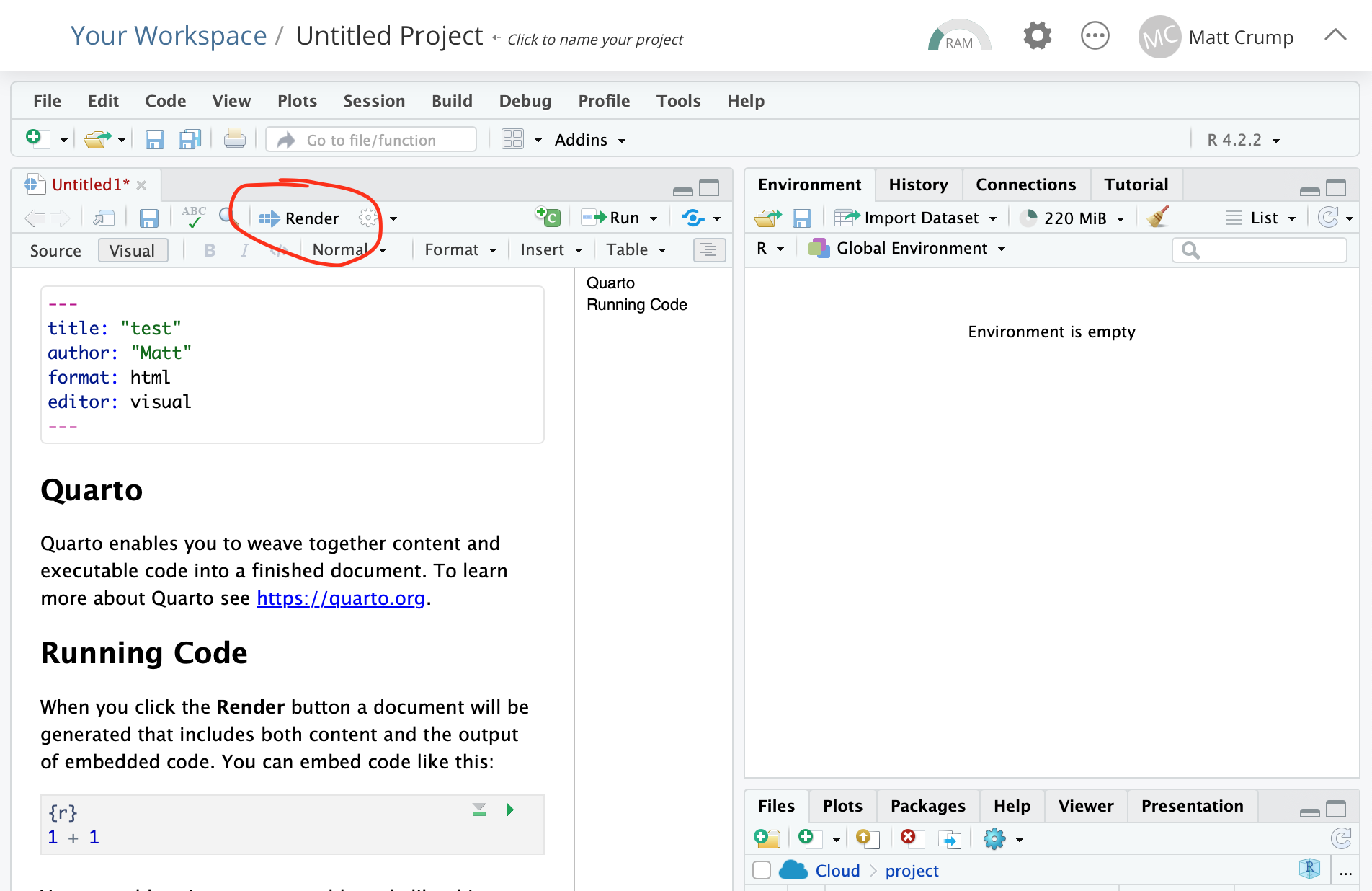Expand the Run options dropdown arrow
The width and height of the screenshot is (1372, 891).
pyautogui.click(x=654, y=218)
